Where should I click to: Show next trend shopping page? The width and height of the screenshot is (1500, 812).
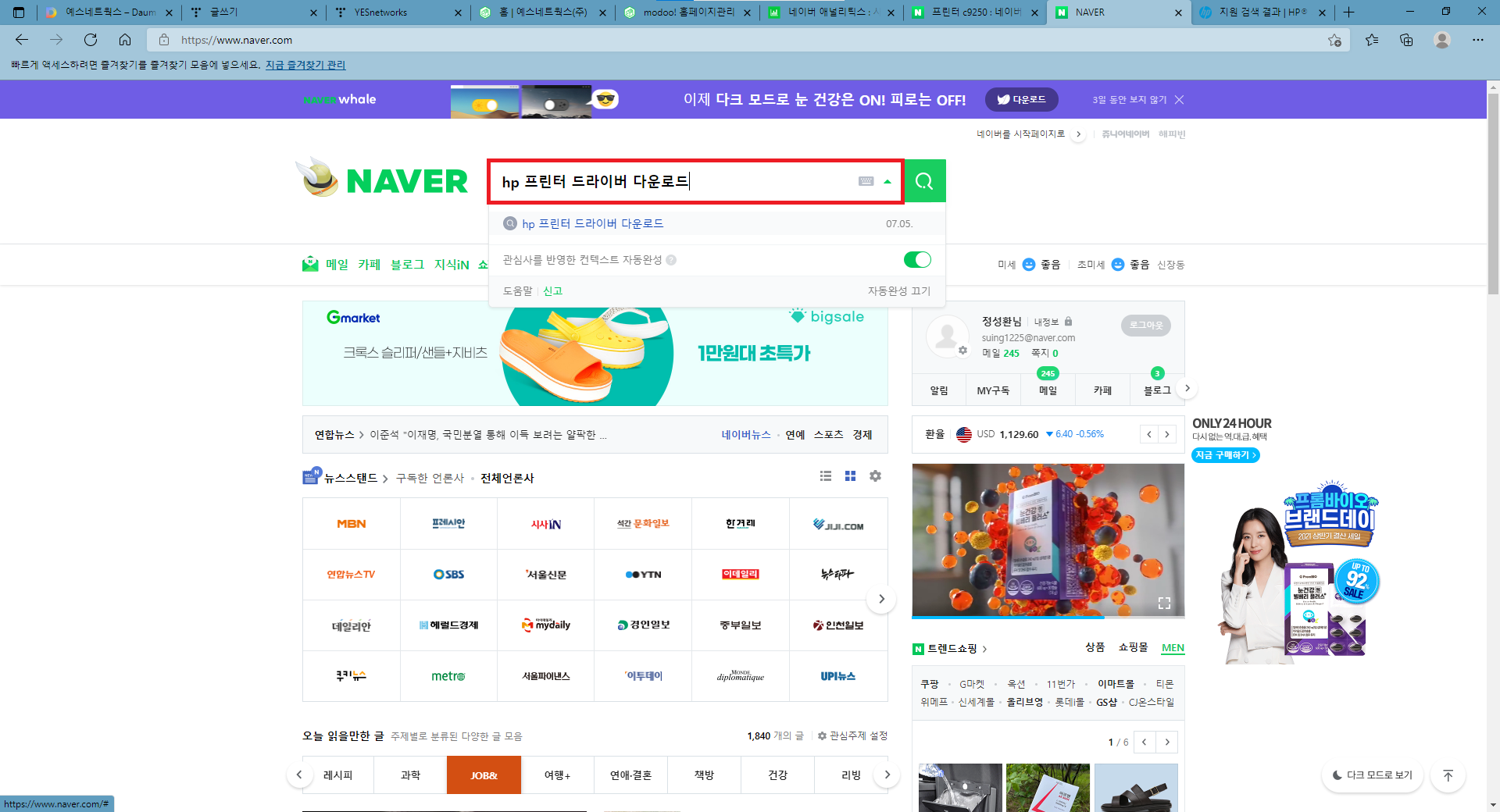(x=1167, y=742)
